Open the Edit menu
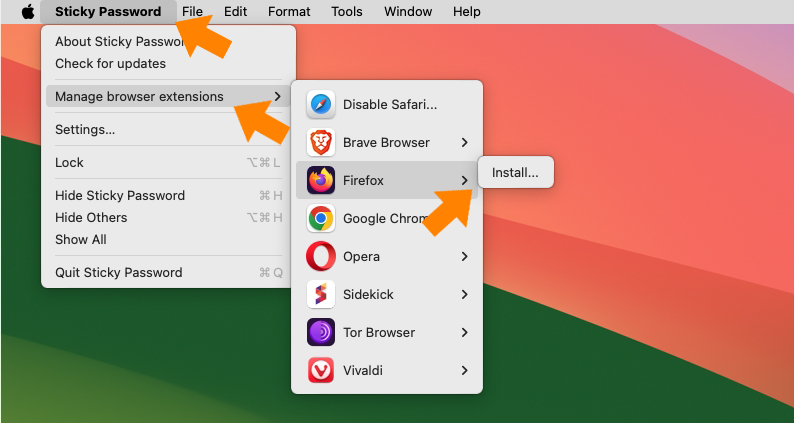The height and width of the screenshot is (423, 794). (x=235, y=11)
